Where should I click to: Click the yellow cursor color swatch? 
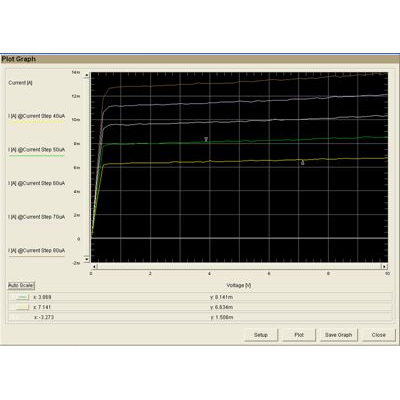pos(23,307)
